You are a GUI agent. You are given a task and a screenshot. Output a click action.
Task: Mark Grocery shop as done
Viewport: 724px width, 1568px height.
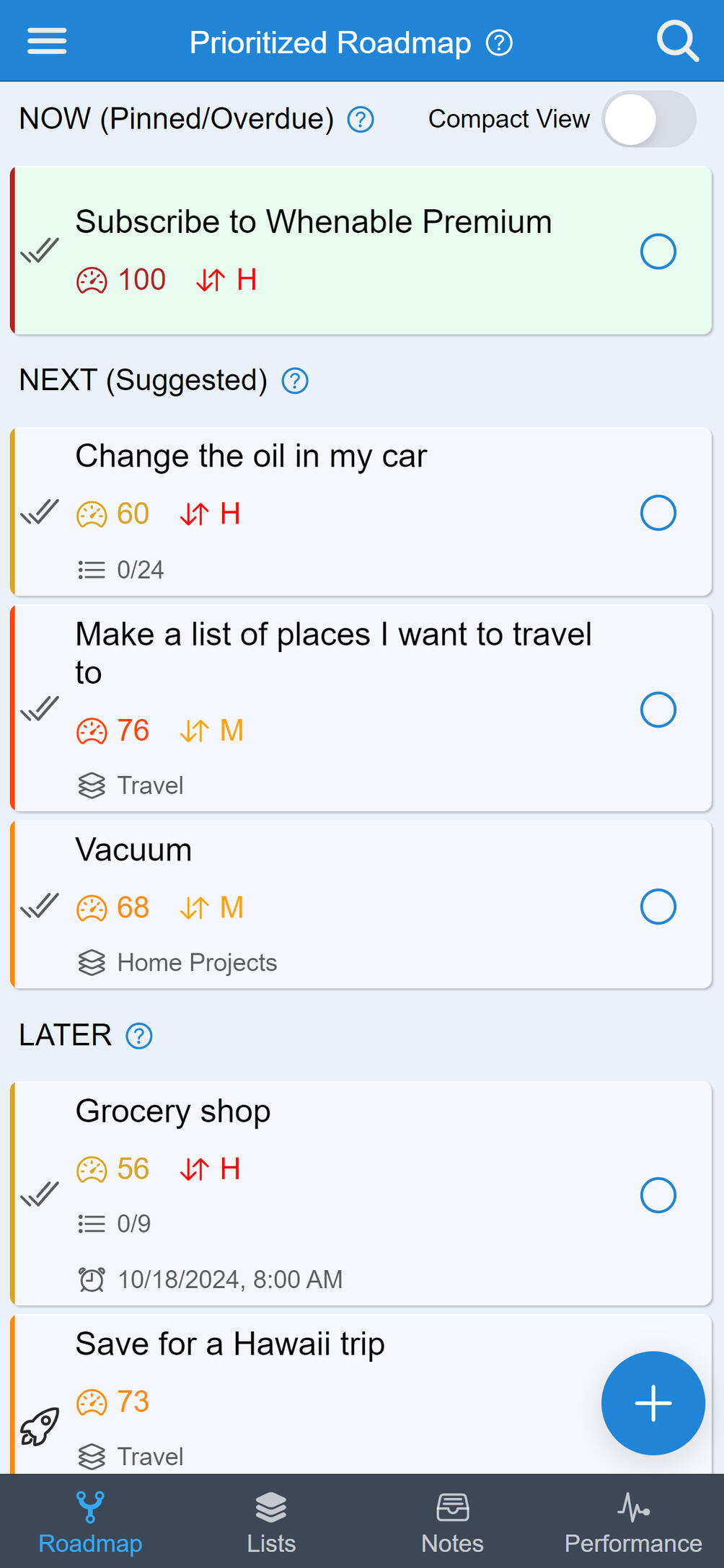point(658,1195)
